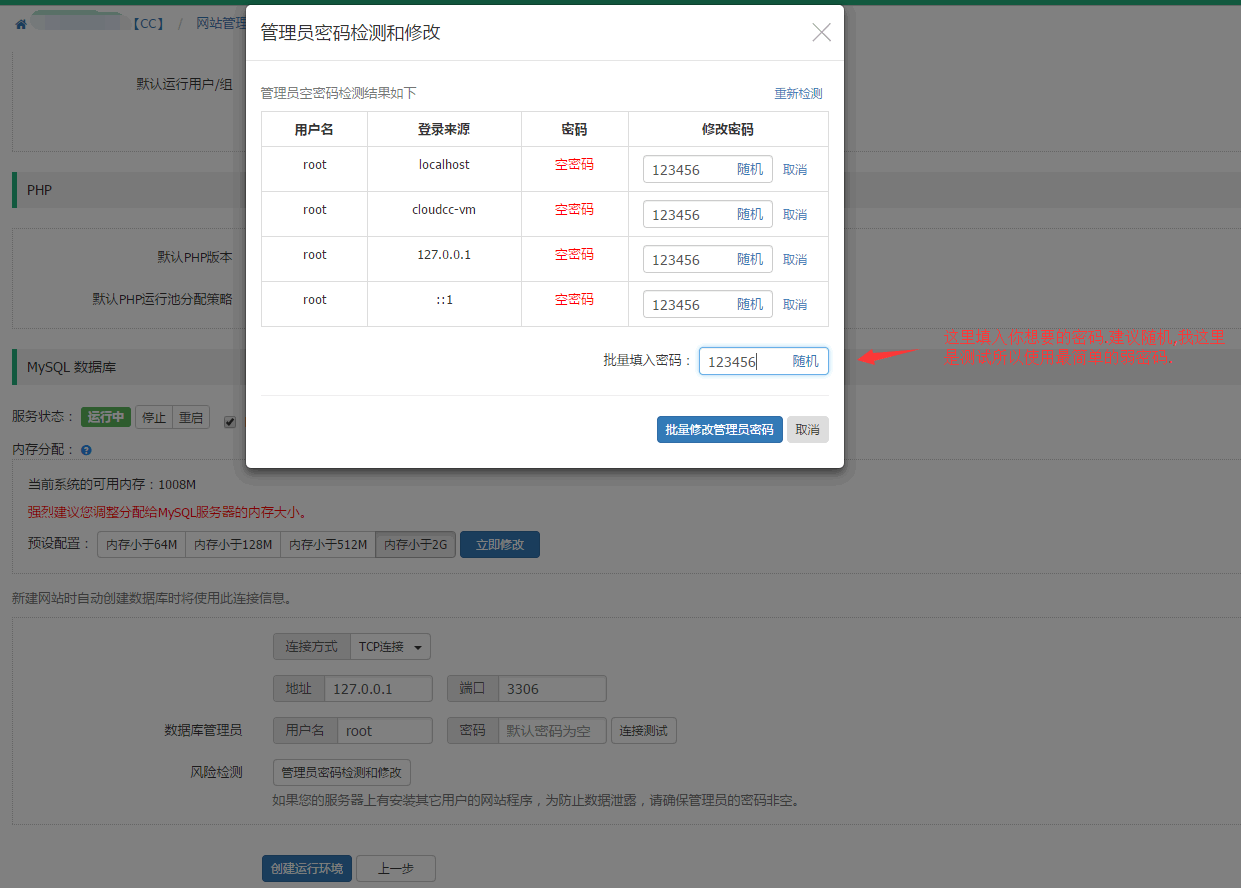Click 取消 link in the ::1 row

(x=795, y=305)
